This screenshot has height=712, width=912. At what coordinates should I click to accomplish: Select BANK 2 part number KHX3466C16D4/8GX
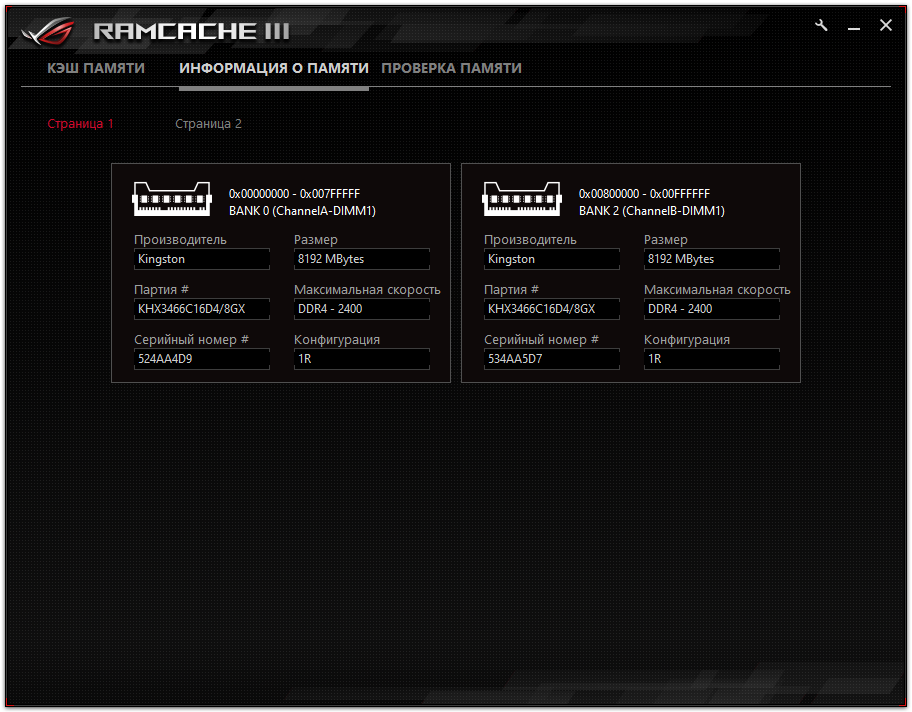click(552, 309)
